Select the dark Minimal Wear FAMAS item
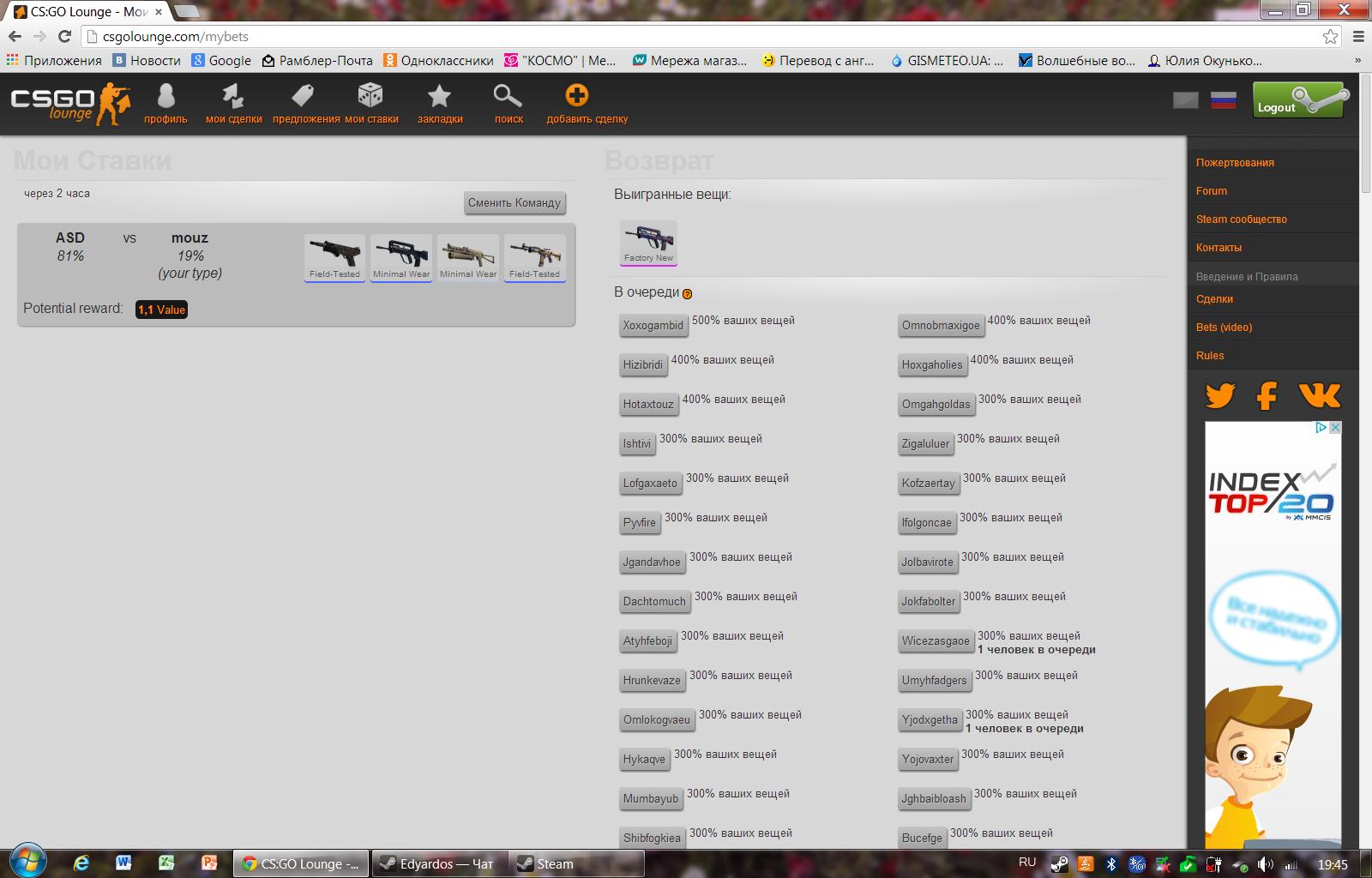The width and height of the screenshot is (1372, 878). (x=401, y=257)
